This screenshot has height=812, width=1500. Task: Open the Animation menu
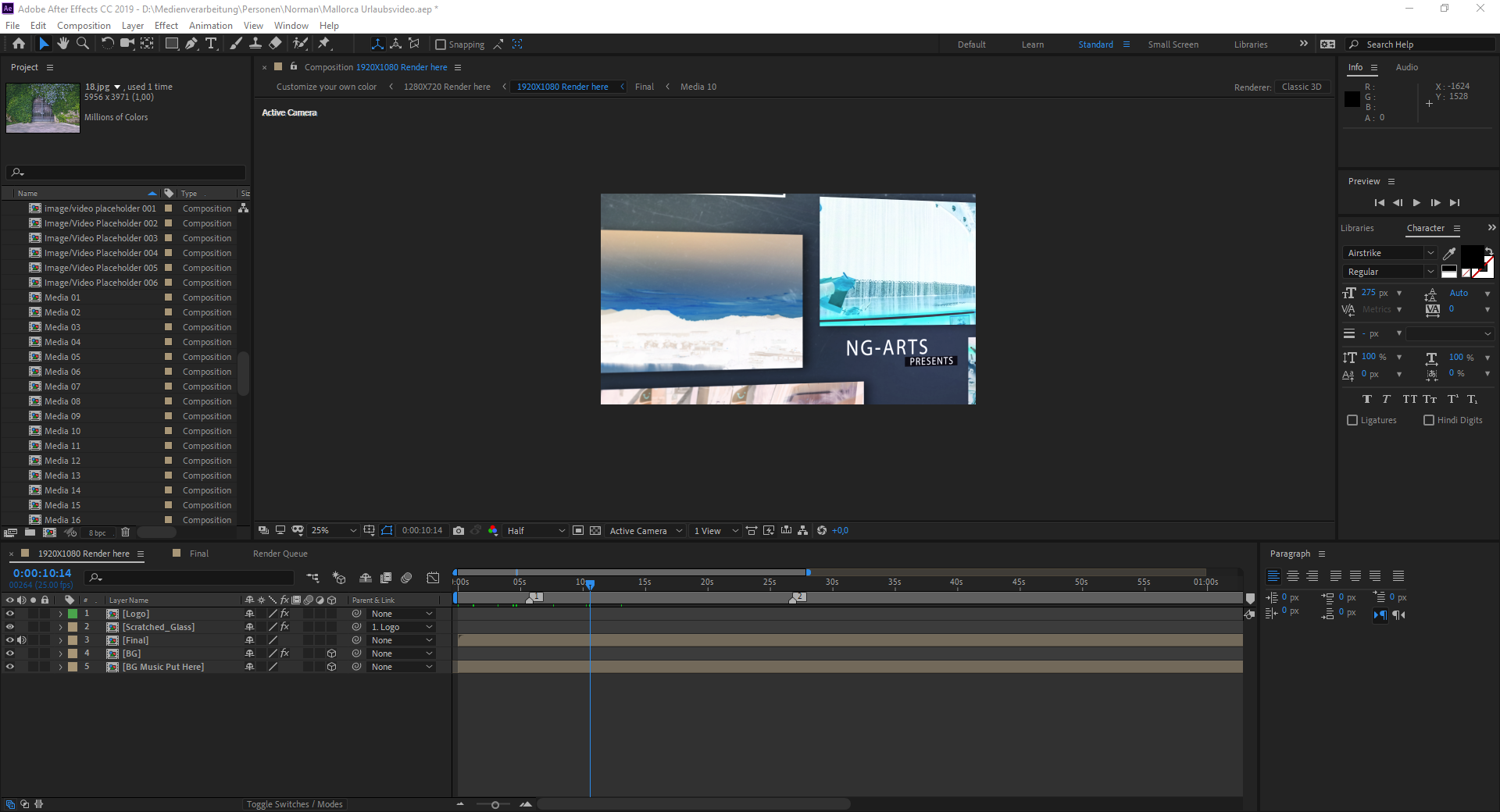[x=211, y=26]
